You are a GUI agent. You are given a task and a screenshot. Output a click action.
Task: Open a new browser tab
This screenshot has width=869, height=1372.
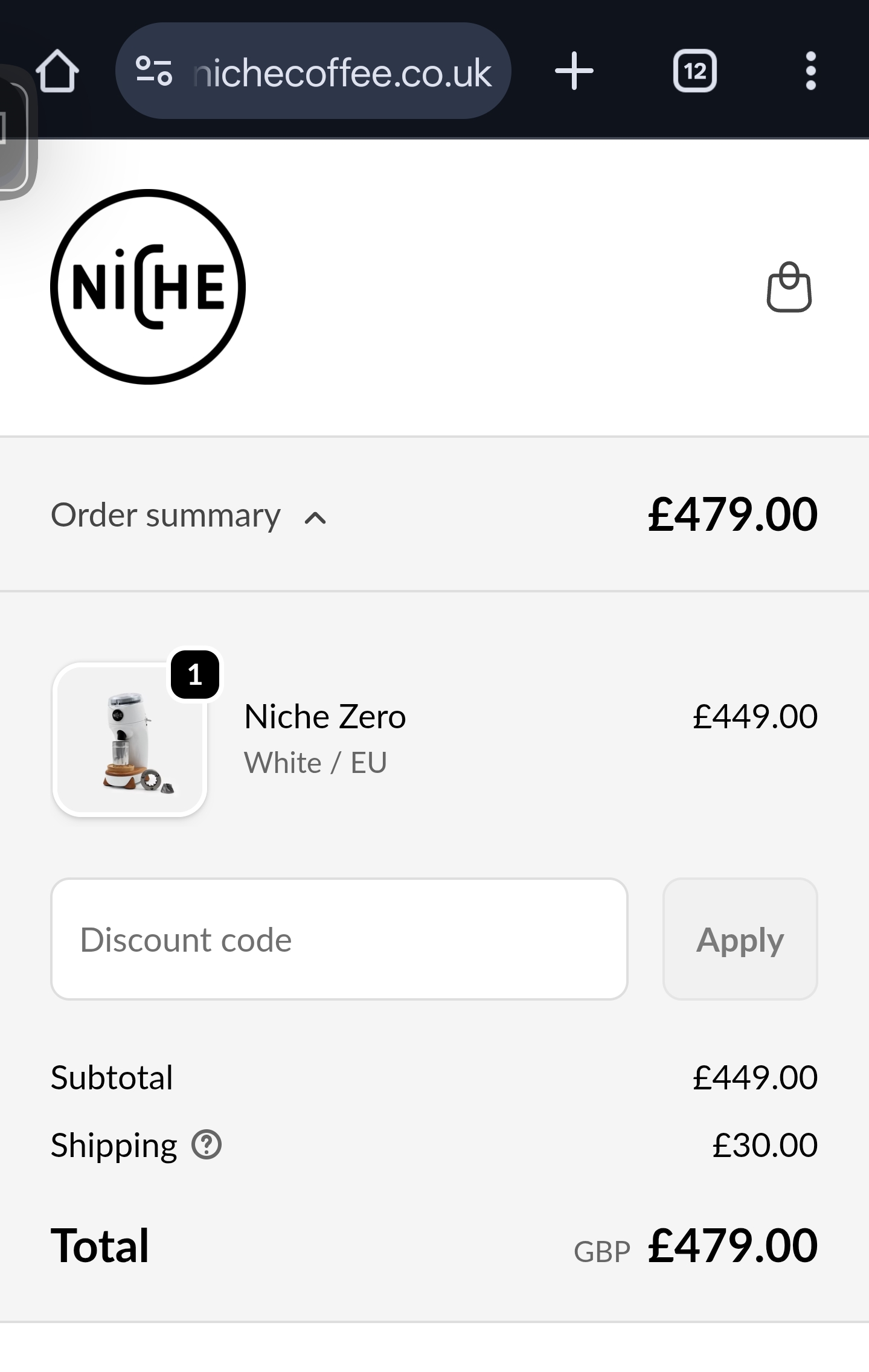574,71
